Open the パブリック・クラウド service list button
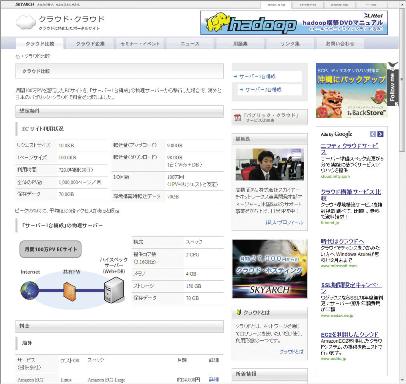 pos(270,117)
